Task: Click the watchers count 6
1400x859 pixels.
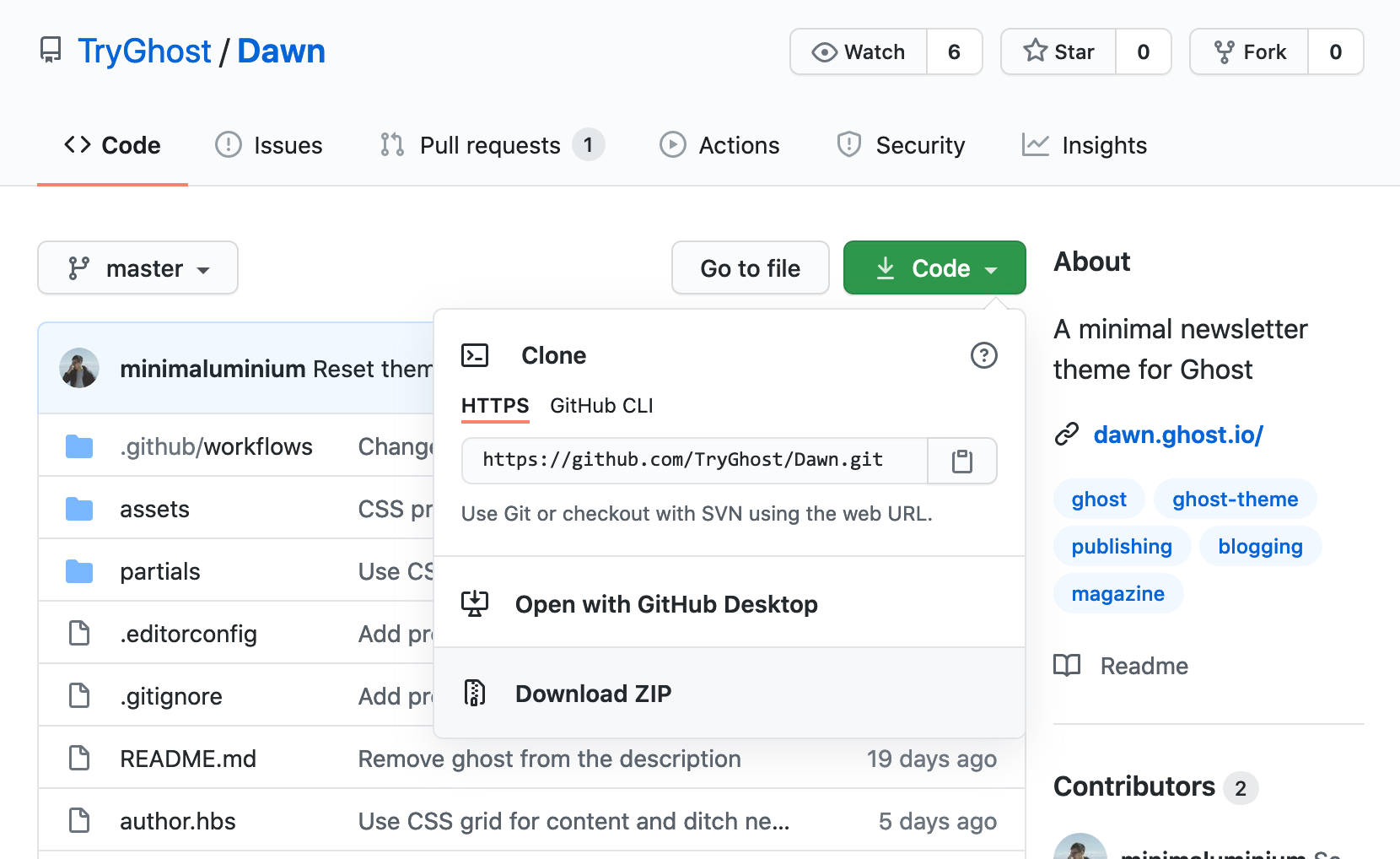Action: point(954,52)
